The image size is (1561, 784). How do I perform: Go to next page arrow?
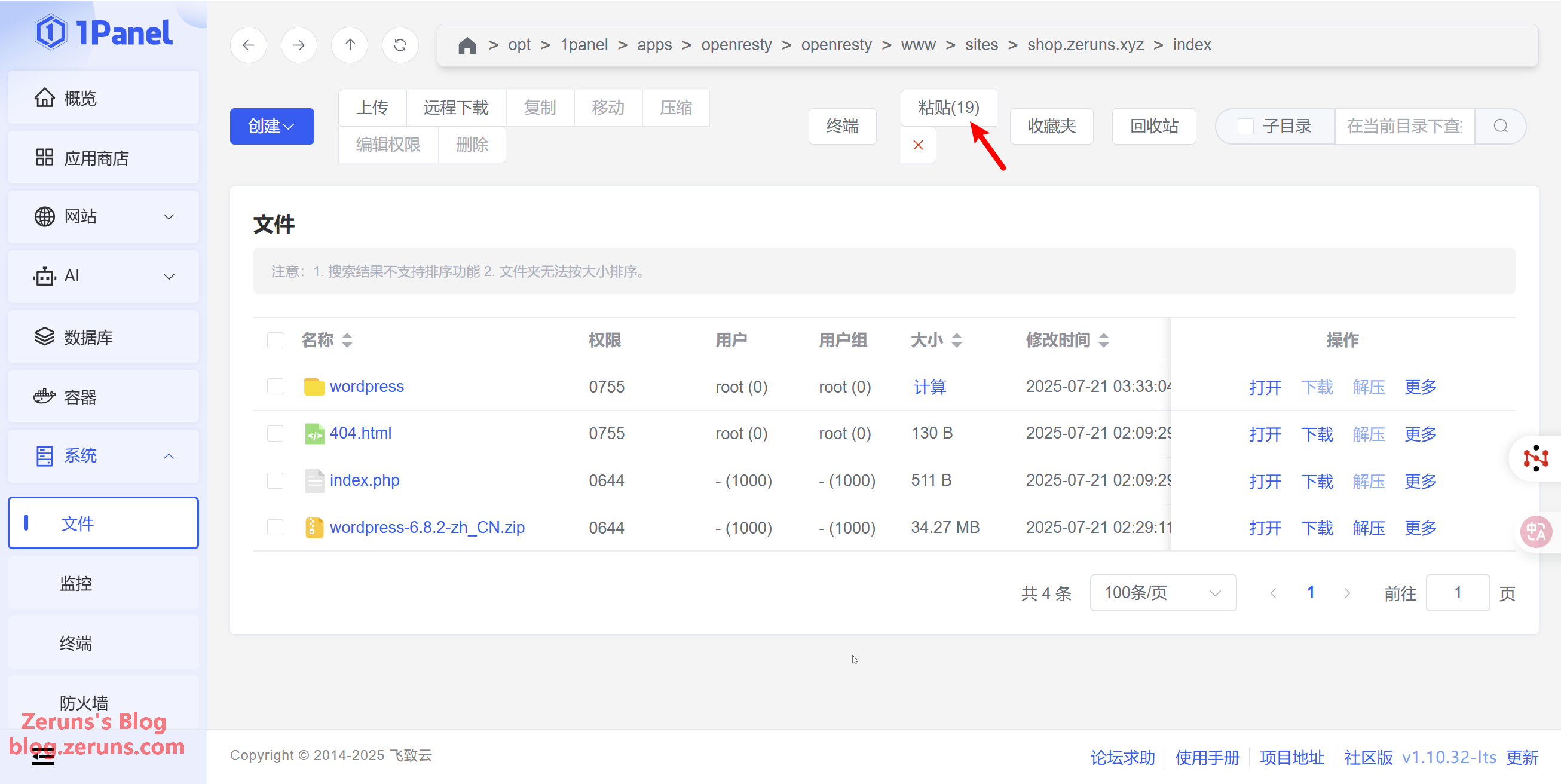pos(1347,593)
